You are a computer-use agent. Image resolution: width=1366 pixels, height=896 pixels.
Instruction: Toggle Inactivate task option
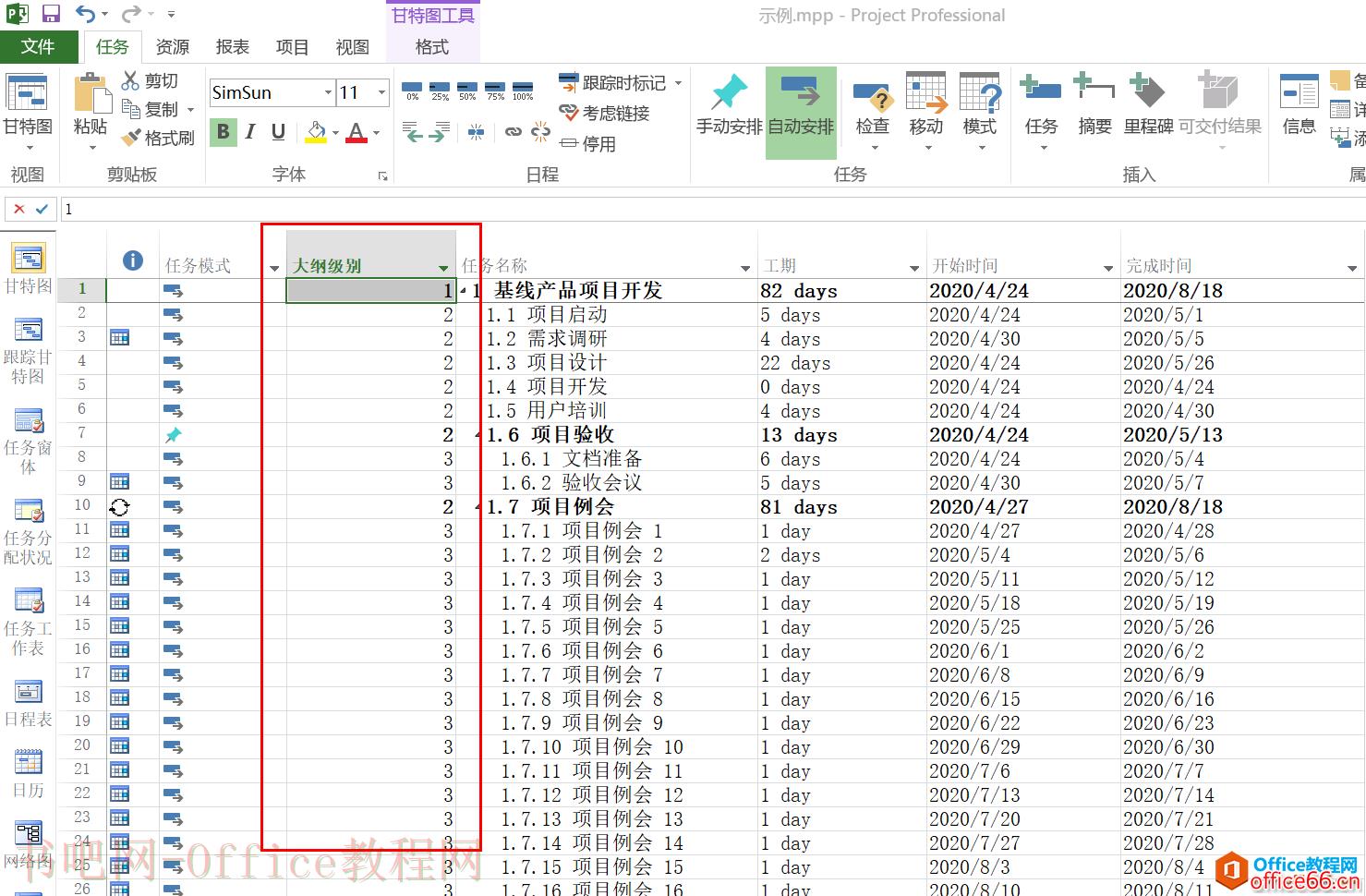(x=587, y=144)
